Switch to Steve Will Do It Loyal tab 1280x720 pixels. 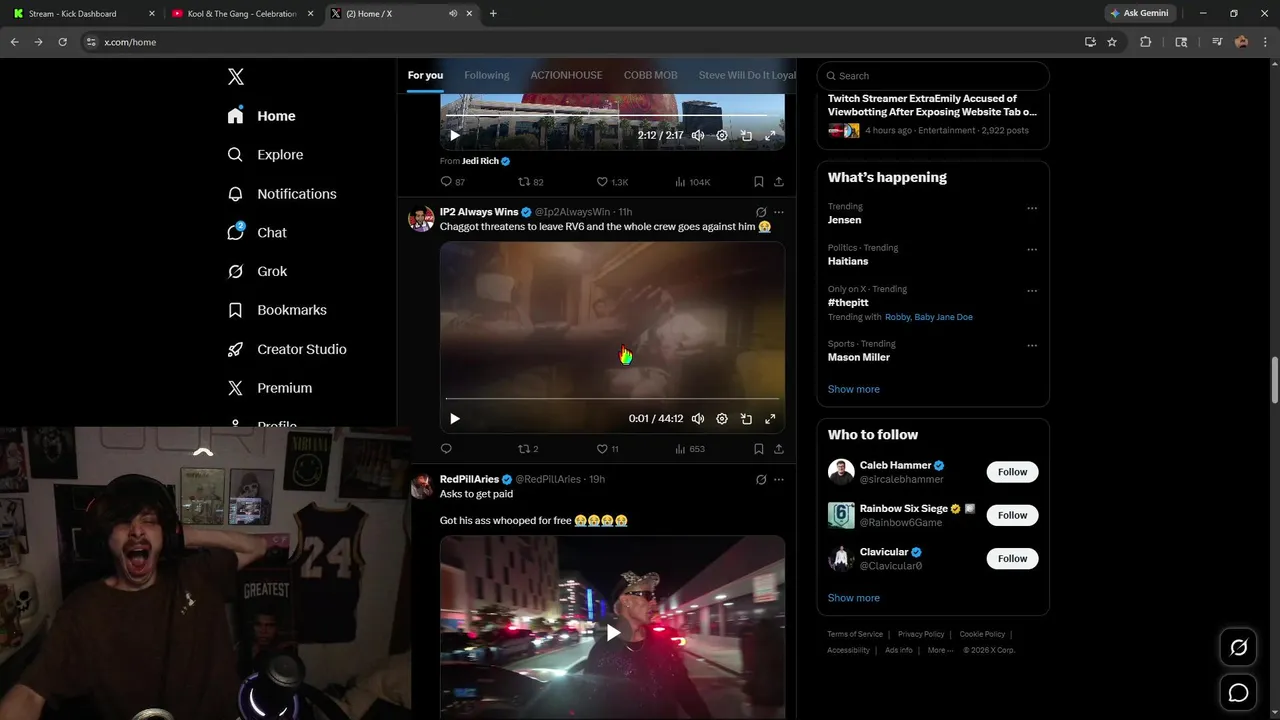pos(747,75)
